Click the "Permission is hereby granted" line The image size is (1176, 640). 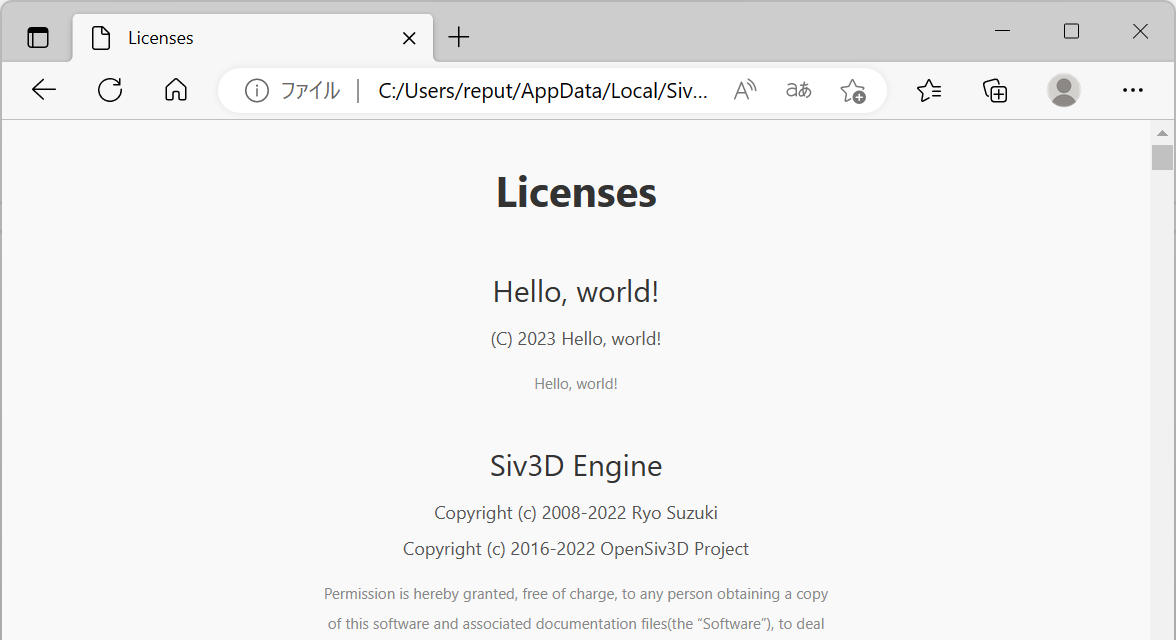(x=576, y=594)
